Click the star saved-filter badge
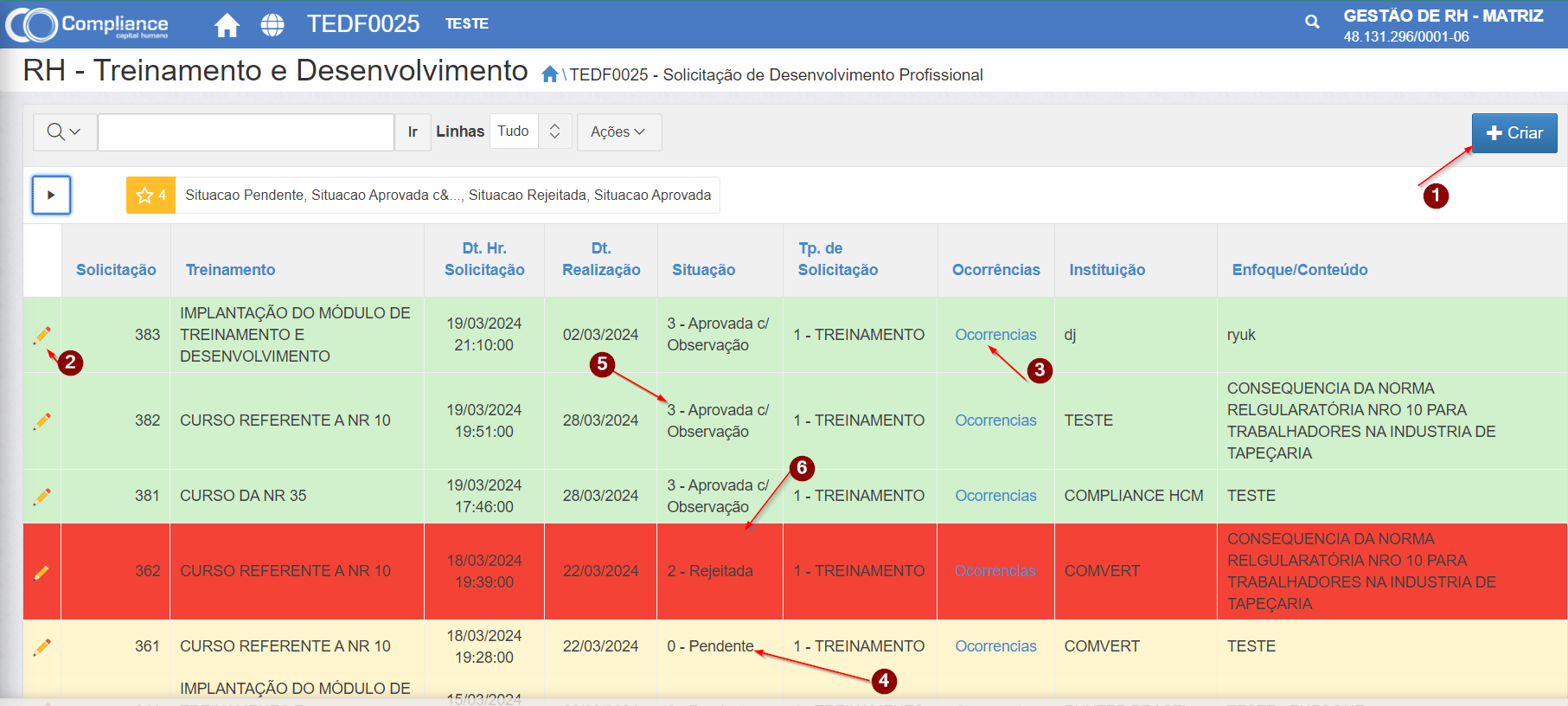Viewport: 1568px width, 706px height. [x=150, y=196]
